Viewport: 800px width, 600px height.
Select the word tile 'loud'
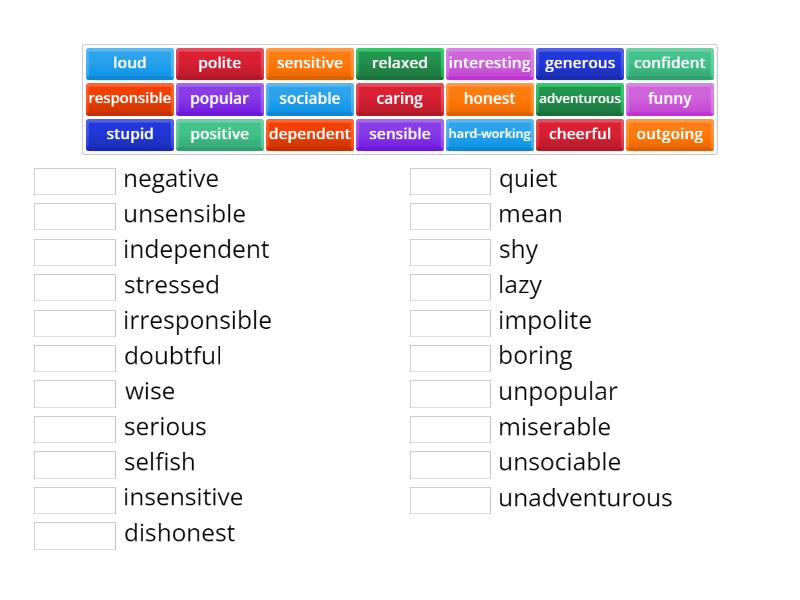(129, 63)
